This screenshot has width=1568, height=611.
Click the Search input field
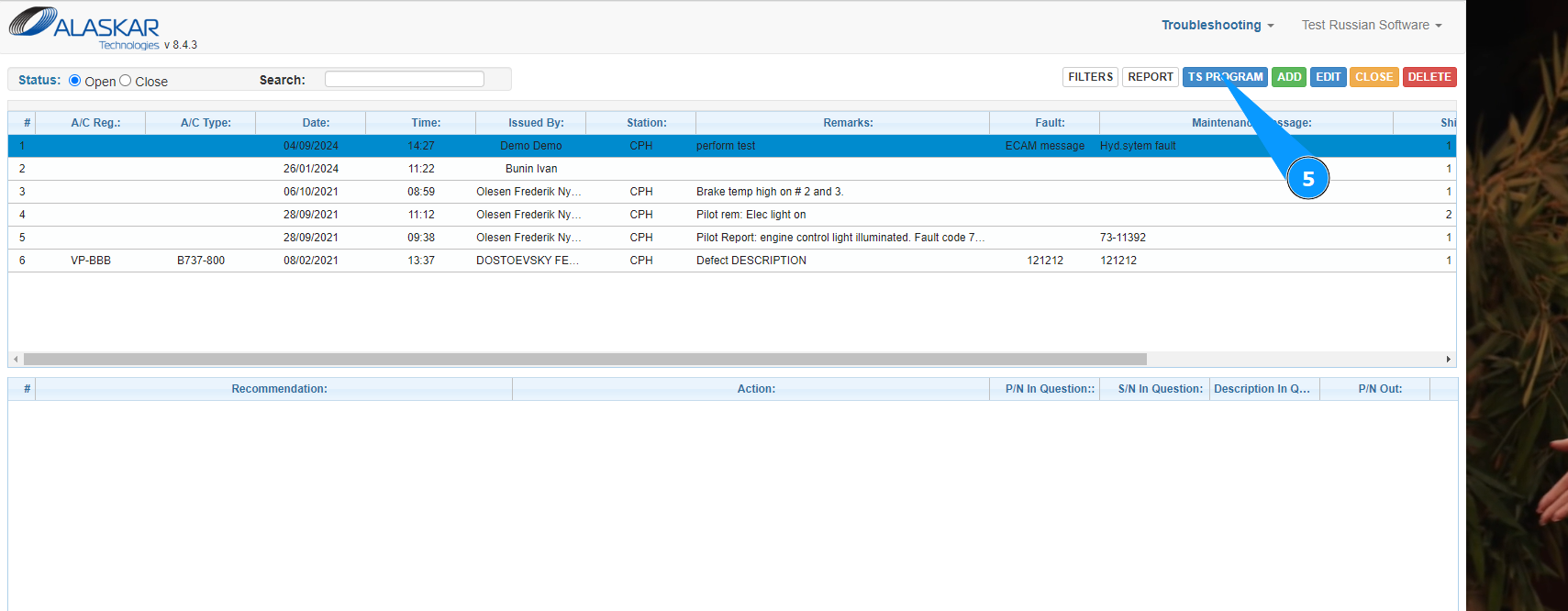405,79
